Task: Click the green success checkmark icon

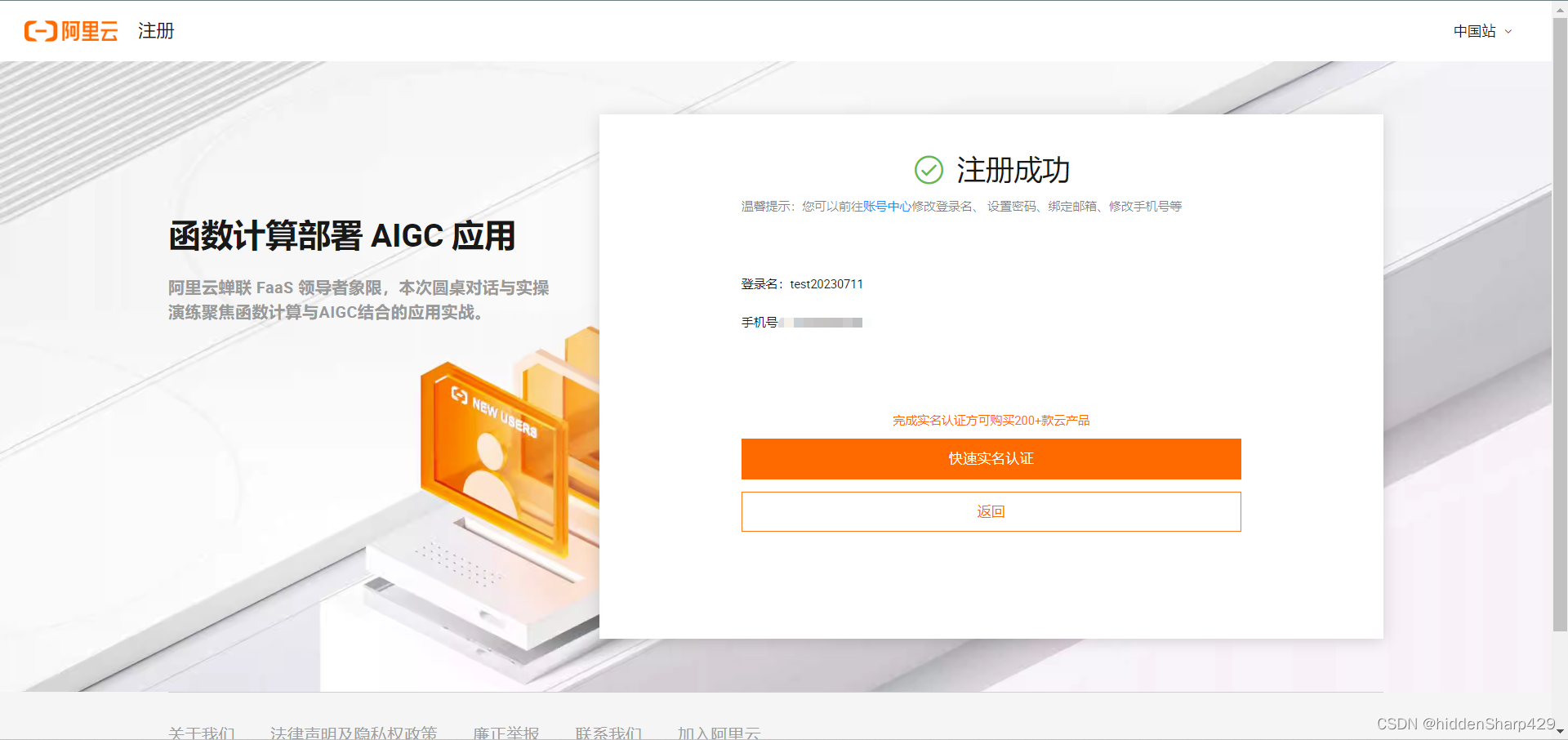Action: pyautogui.click(x=929, y=170)
